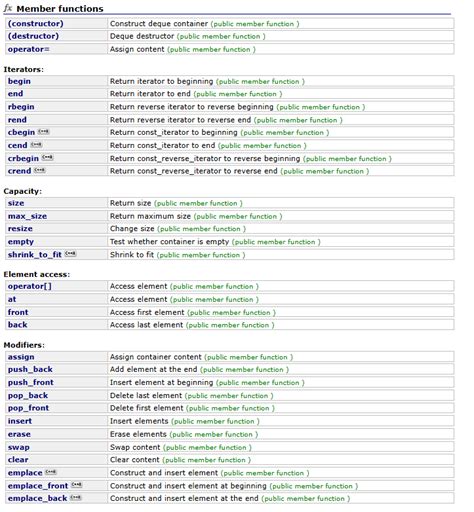
Task: Open the swap function link
Action: [x=19, y=447]
